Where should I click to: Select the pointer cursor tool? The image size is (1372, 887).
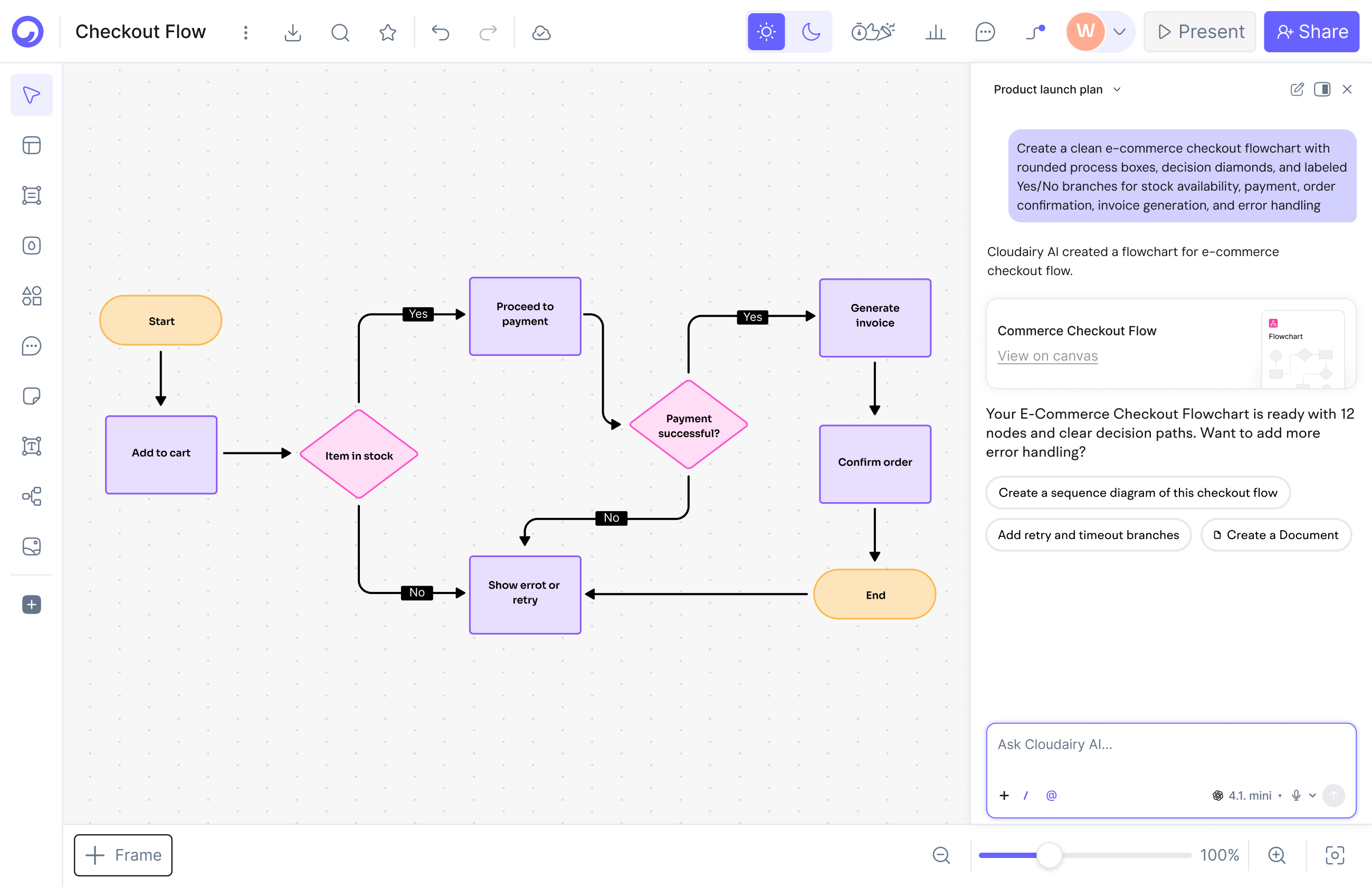32,95
